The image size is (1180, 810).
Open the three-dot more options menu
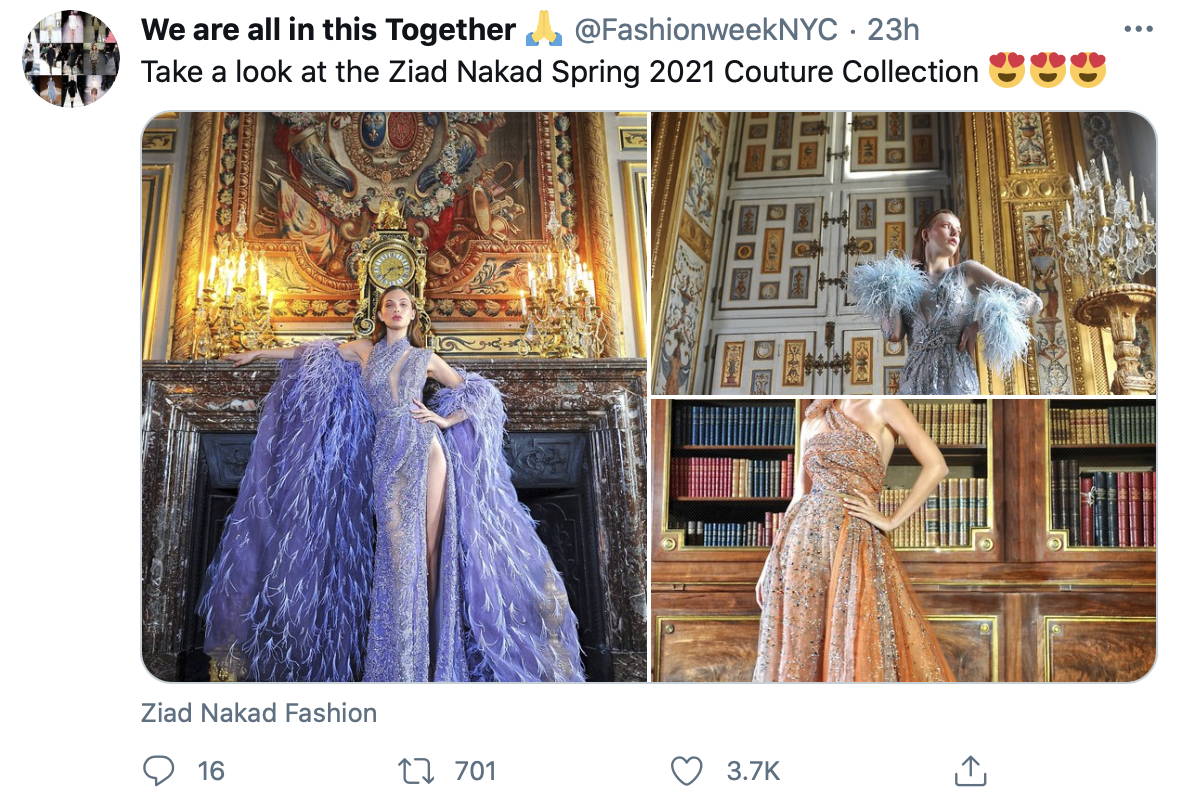(x=1138, y=29)
